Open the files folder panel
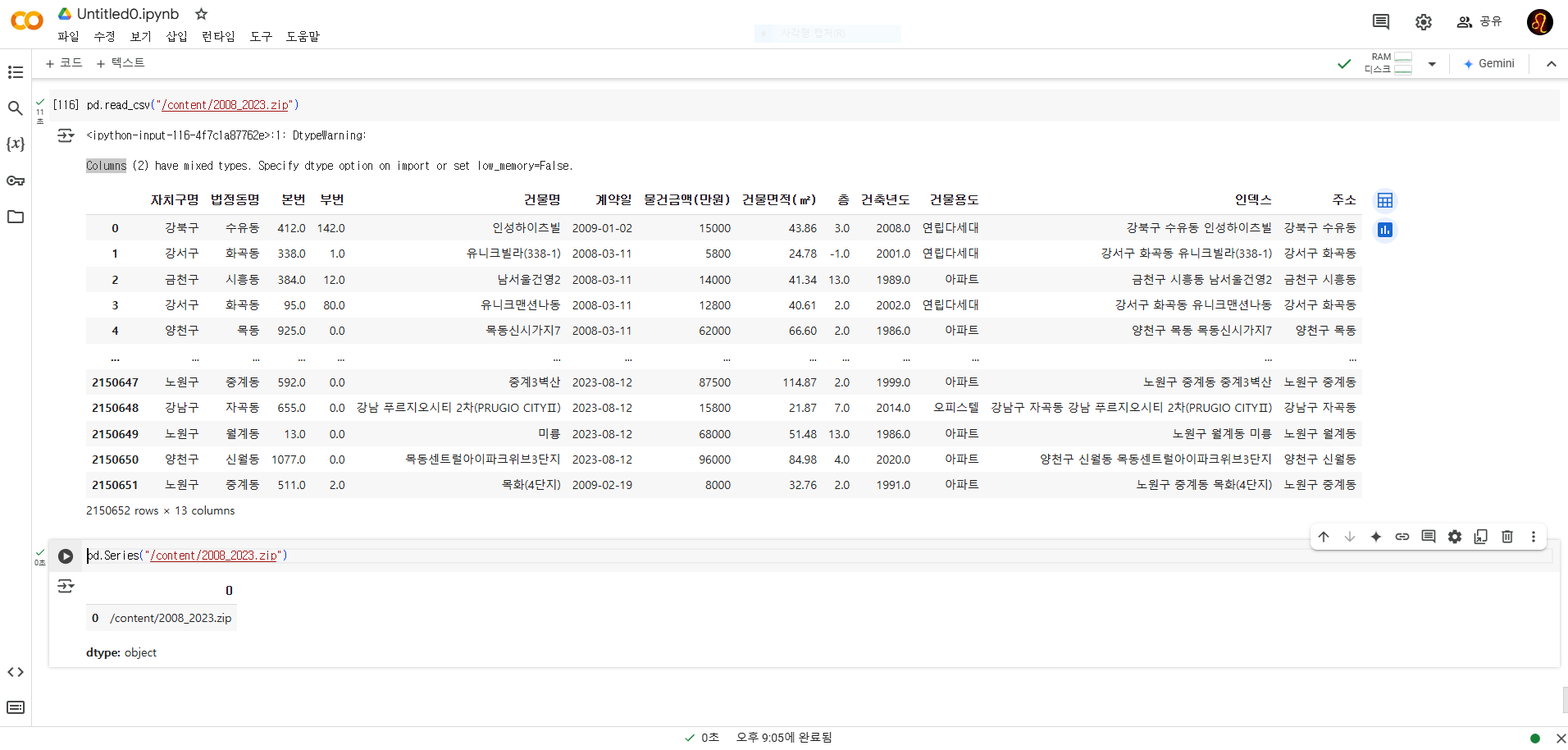The width and height of the screenshot is (1568, 750). tap(16, 217)
